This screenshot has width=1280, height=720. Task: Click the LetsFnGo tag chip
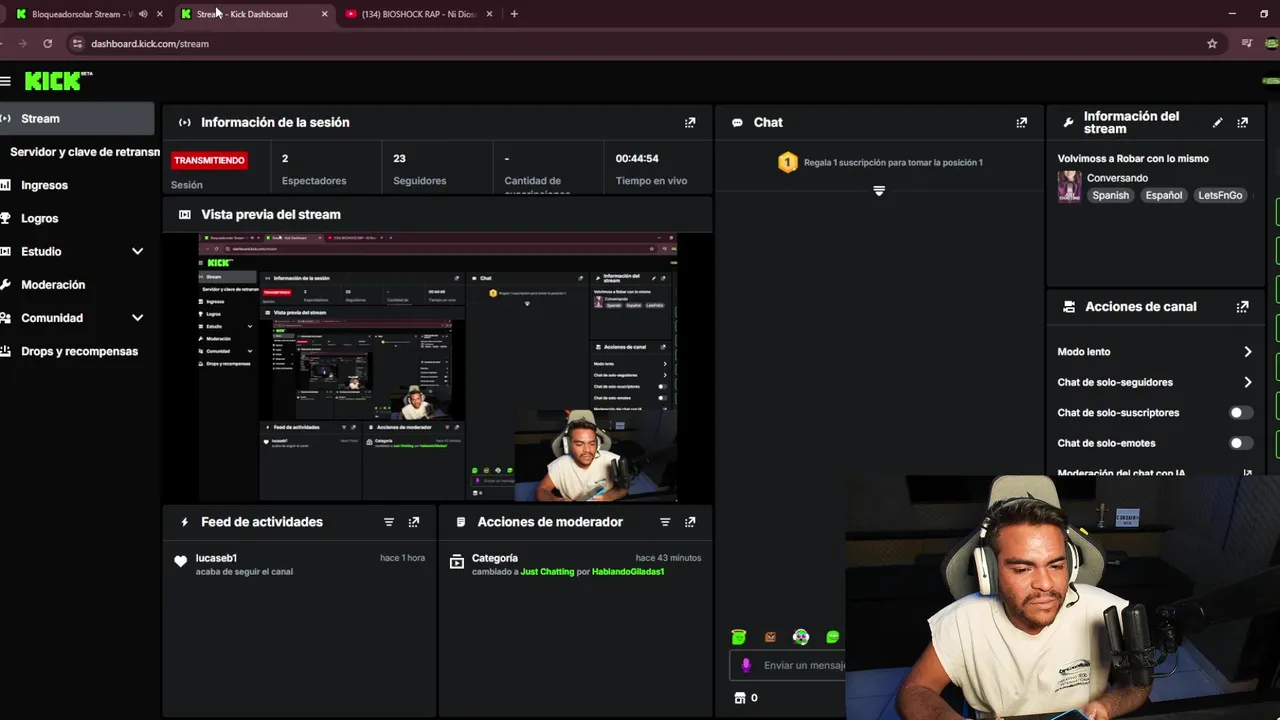[1220, 195]
